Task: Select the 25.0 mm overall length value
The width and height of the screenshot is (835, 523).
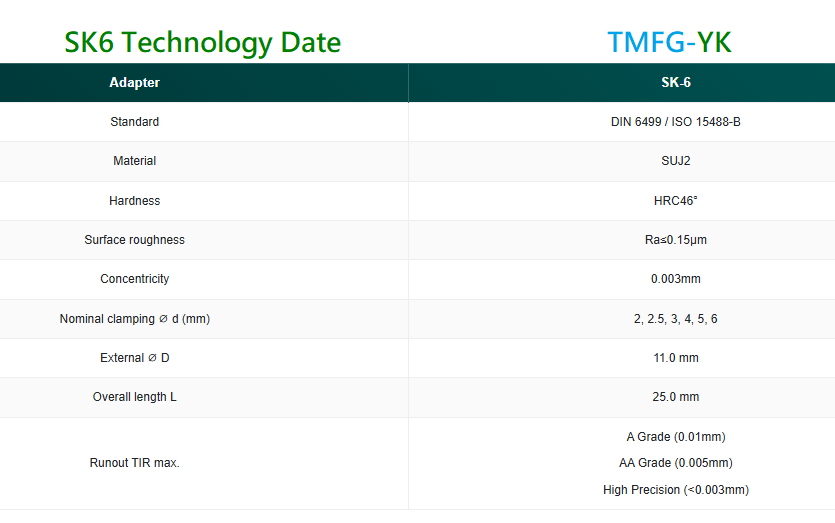Action: (x=675, y=397)
